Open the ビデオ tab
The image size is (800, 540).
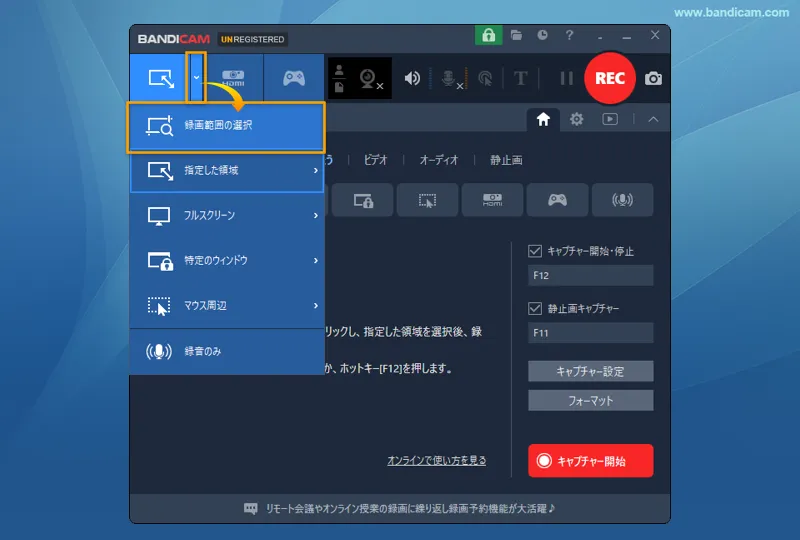point(376,160)
